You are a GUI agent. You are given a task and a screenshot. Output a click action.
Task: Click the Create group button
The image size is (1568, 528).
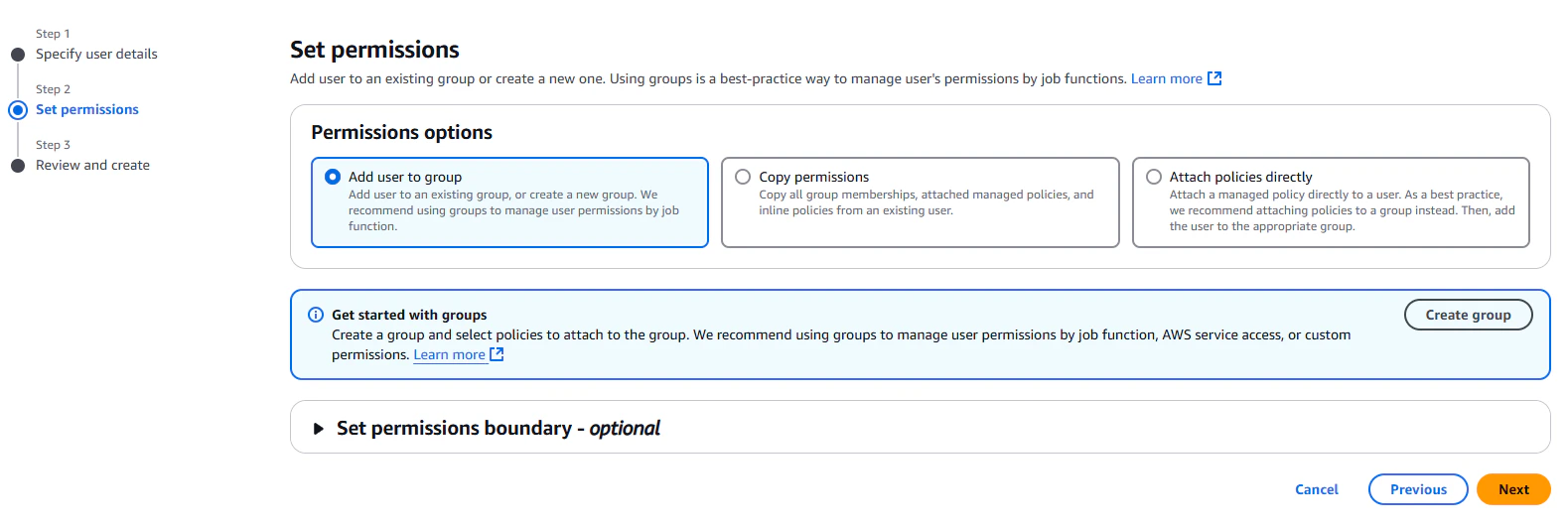[x=1468, y=315]
